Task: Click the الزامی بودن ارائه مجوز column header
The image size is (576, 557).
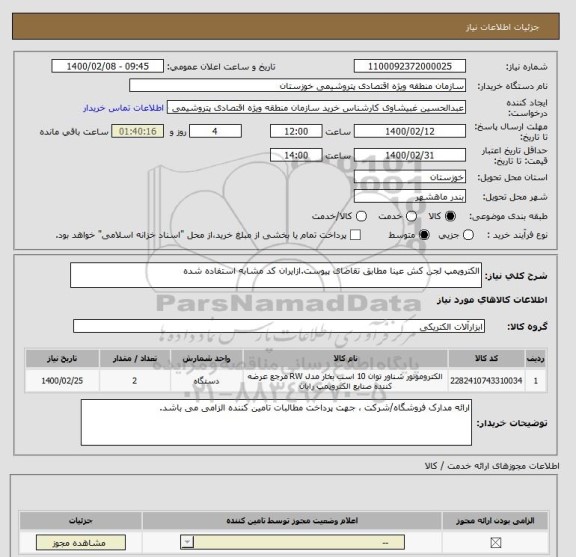Action: coord(495,521)
